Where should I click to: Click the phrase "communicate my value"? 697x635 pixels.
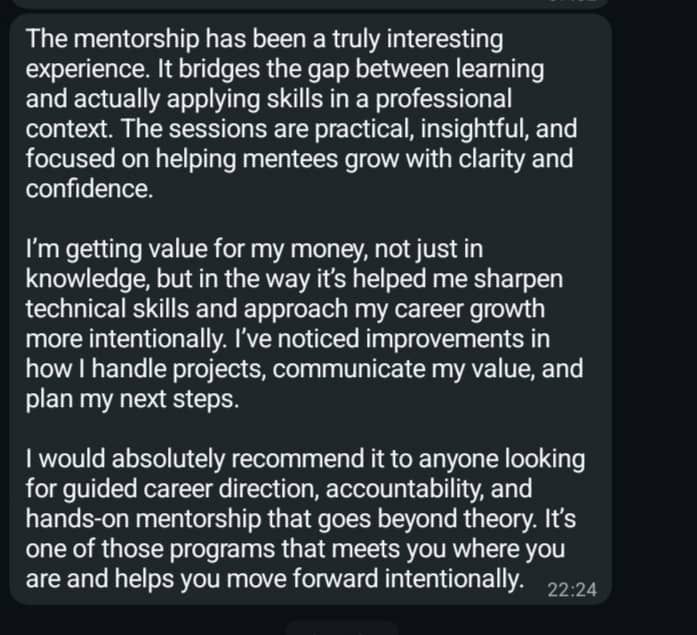pos(403,369)
